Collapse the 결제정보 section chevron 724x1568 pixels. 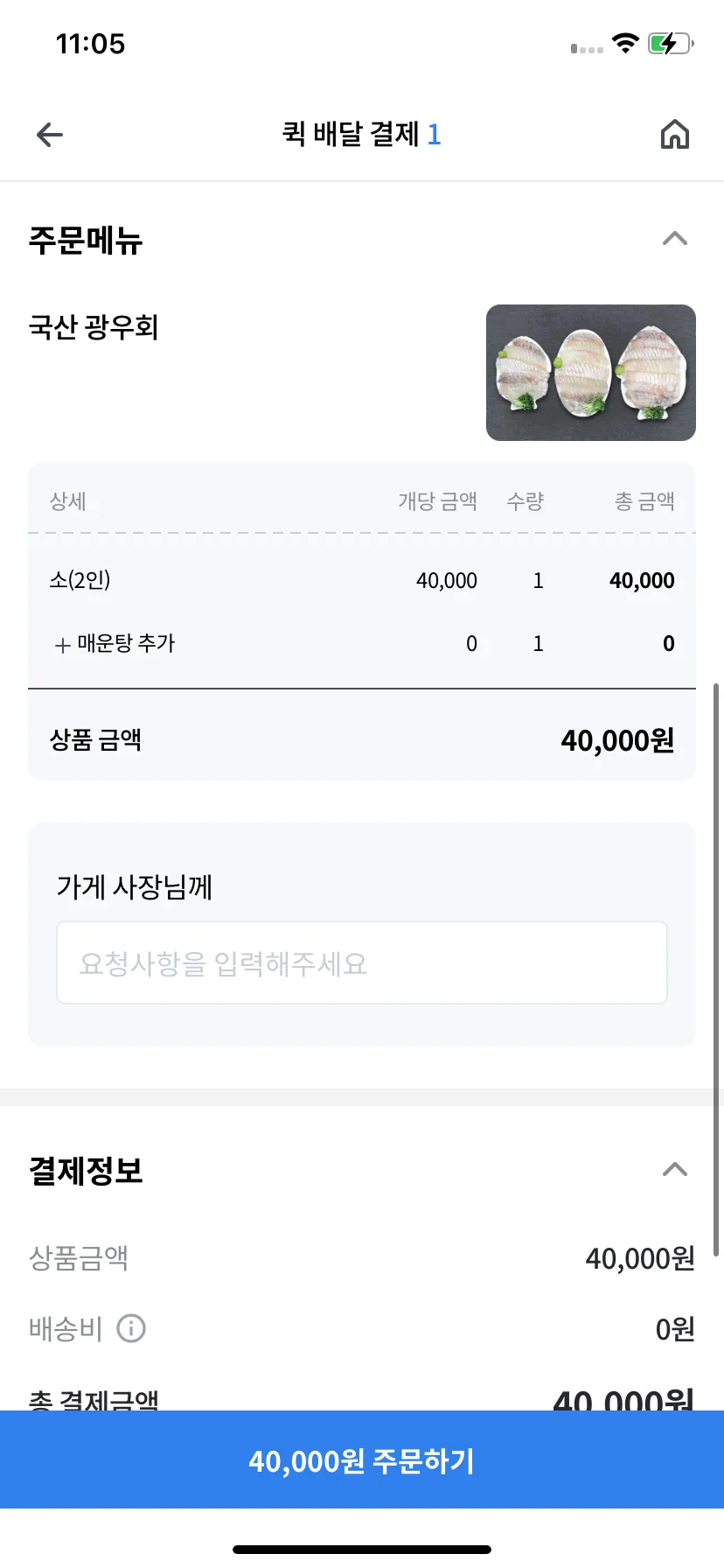tap(675, 1169)
